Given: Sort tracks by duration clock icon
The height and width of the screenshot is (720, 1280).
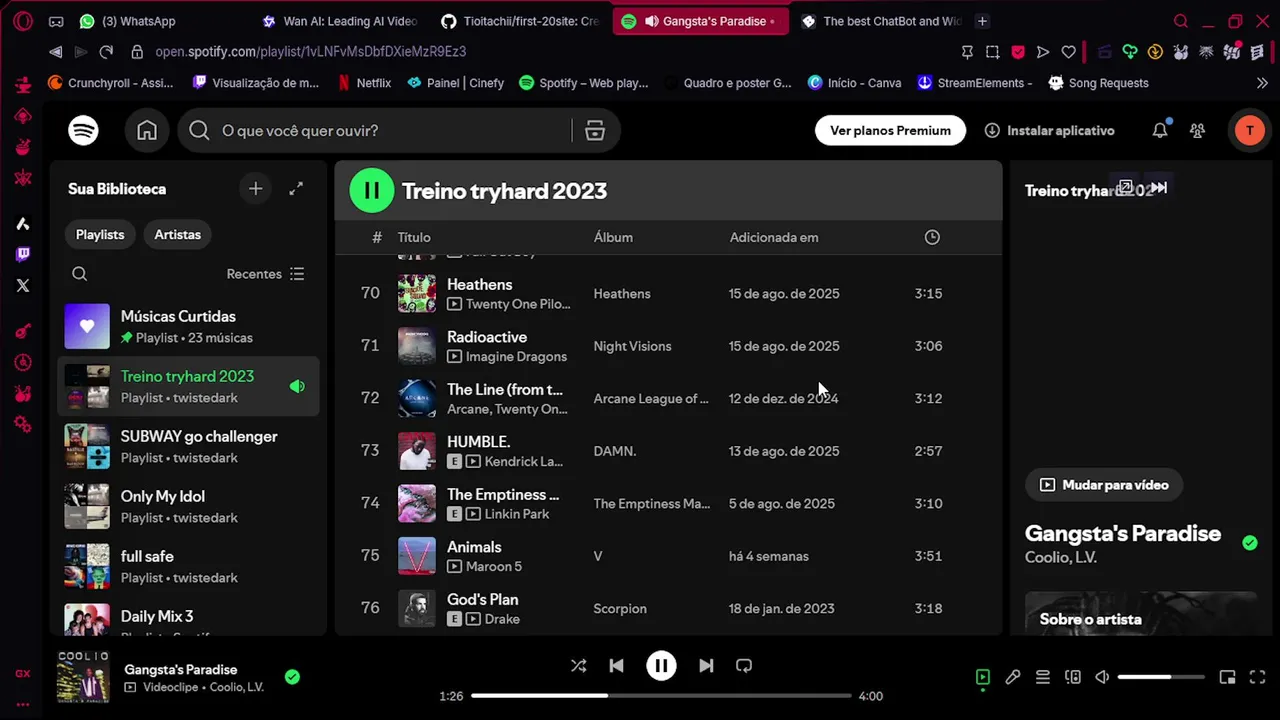Looking at the screenshot, I should (932, 237).
